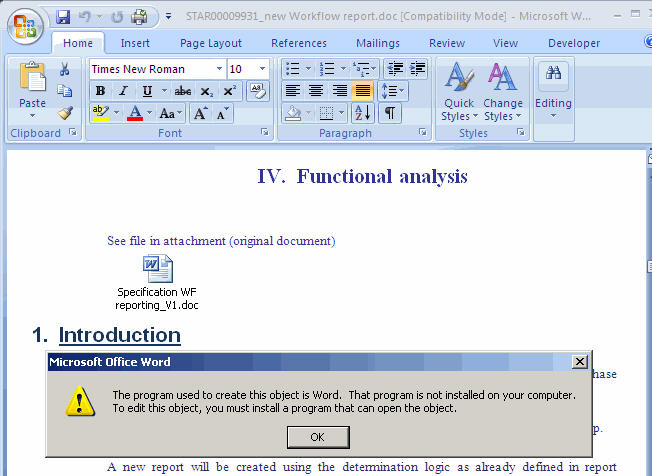Screen dimensions: 652x476
Task: Open the Developer tab
Action: click(574, 43)
